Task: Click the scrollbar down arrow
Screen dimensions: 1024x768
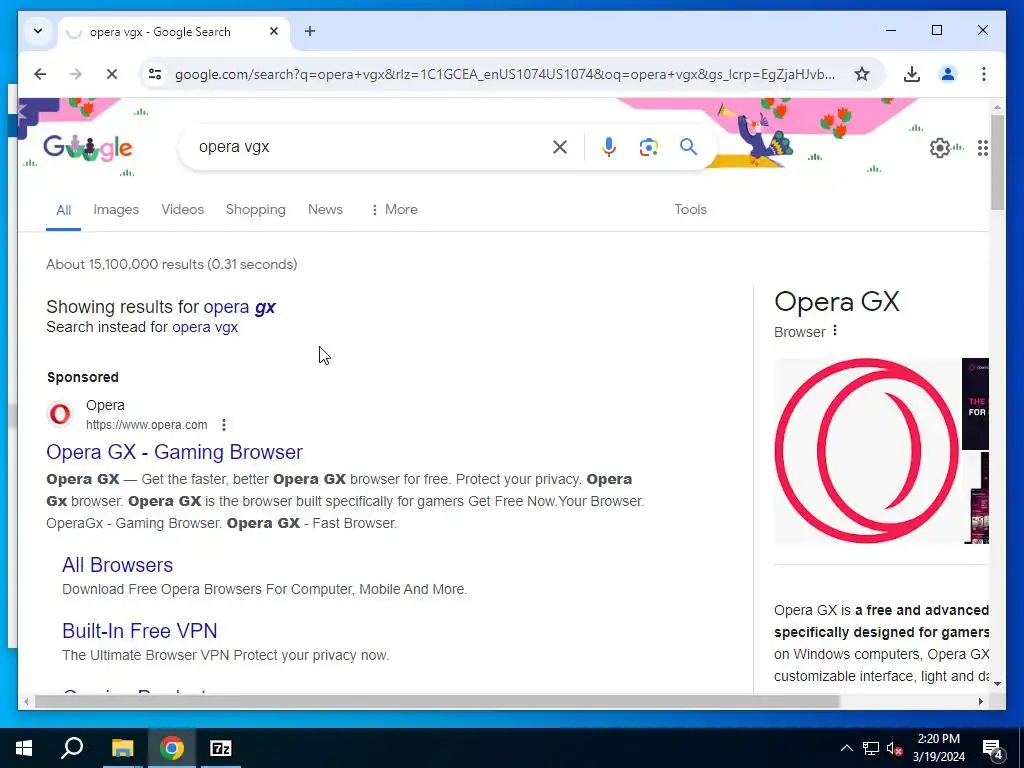Action: click(x=997, y=684)
